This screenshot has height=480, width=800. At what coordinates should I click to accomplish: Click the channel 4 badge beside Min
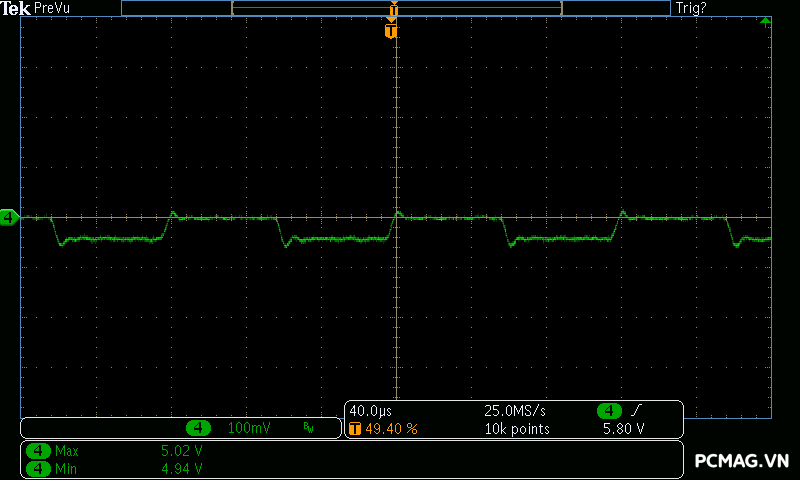point(38,467)
